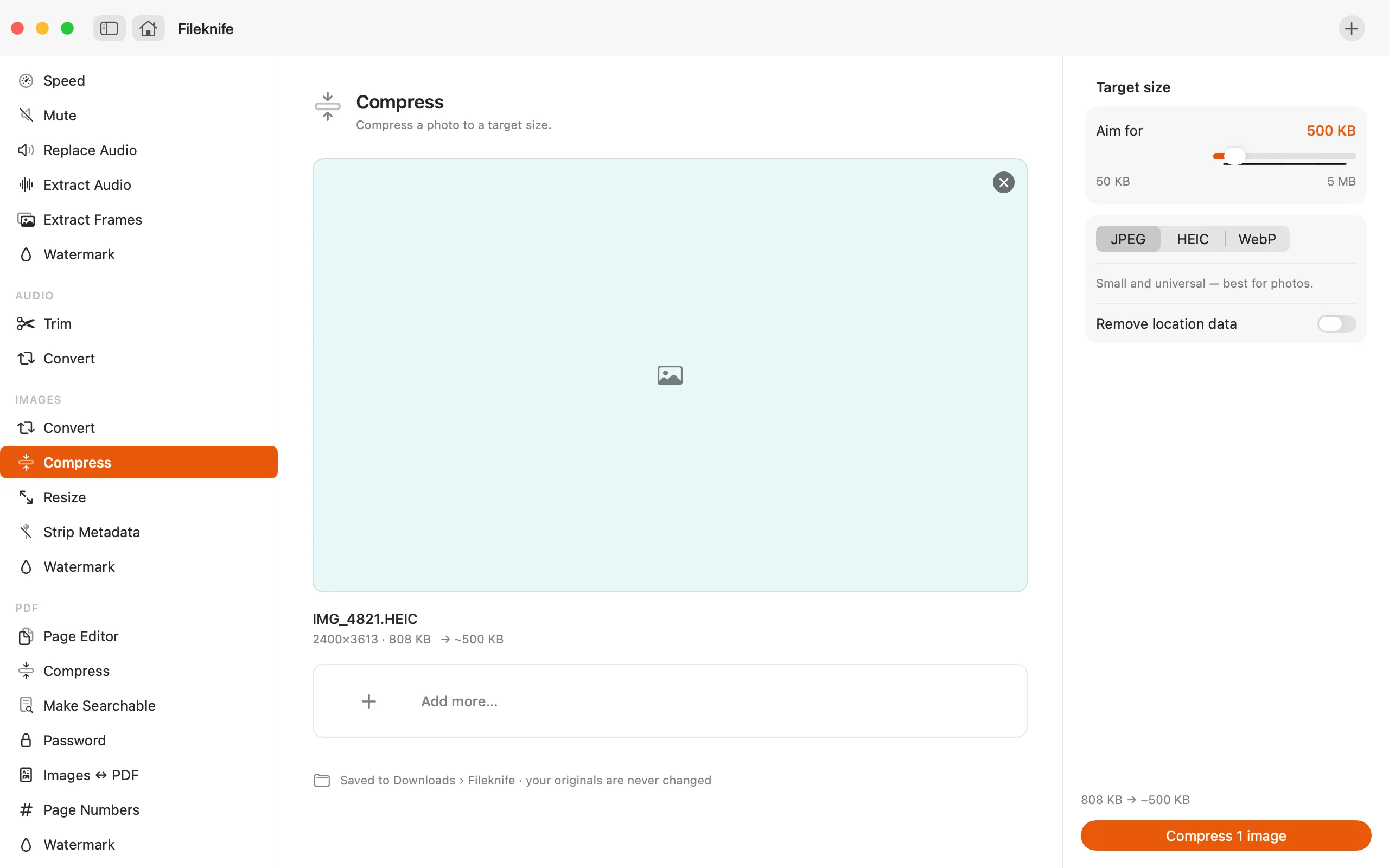Image resolution: width=1389 pixels, height=868 pixels.
Task: Toggle Remove location data switch
Action: [1336, 324]
